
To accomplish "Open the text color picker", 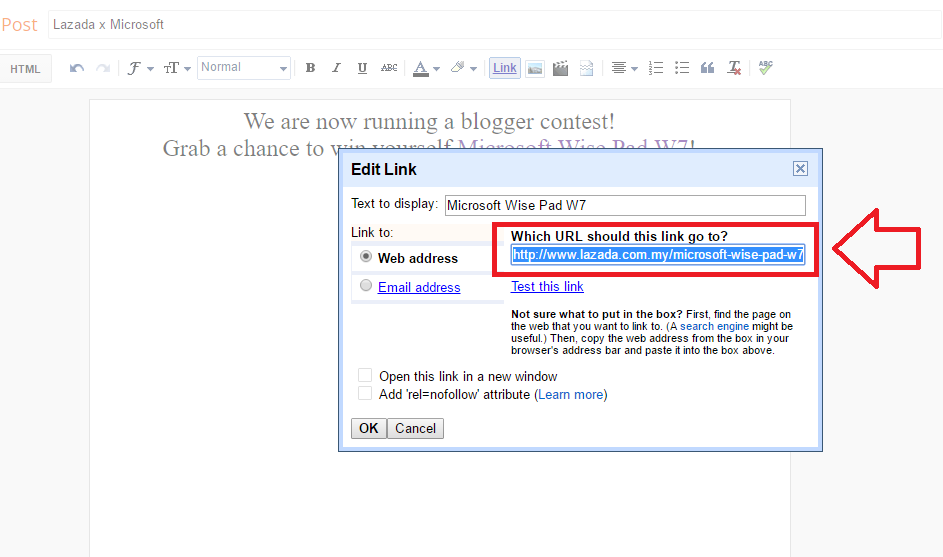I will 426,68.
